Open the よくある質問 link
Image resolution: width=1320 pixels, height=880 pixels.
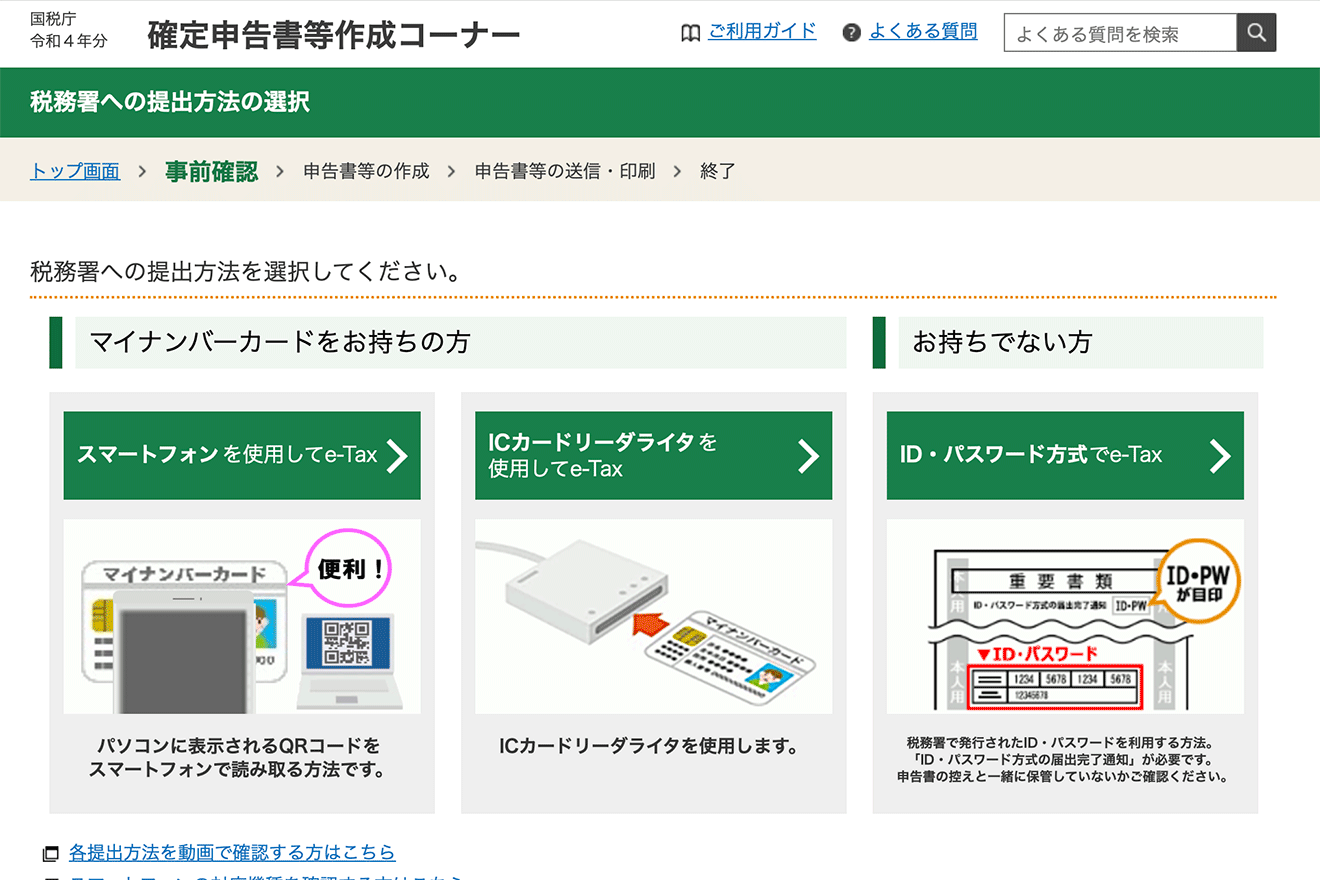[x=923, y=31]
